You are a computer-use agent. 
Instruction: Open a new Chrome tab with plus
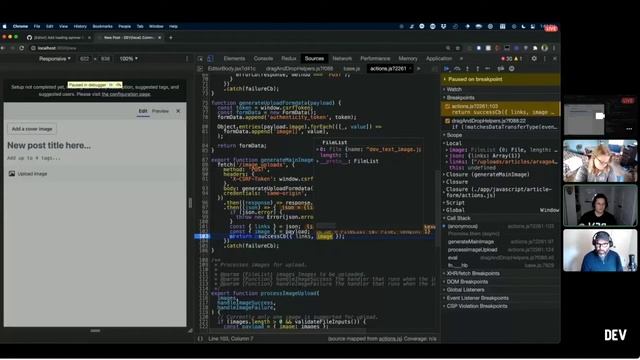coord(171,38)
